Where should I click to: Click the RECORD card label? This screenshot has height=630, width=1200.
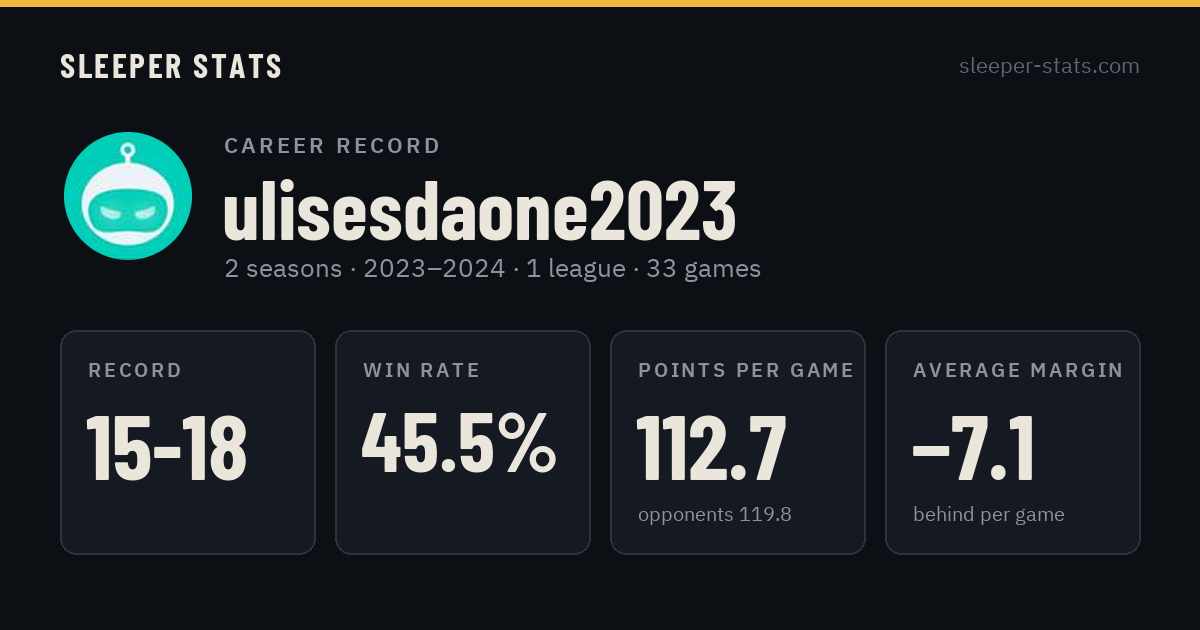[x=135, y=371]
